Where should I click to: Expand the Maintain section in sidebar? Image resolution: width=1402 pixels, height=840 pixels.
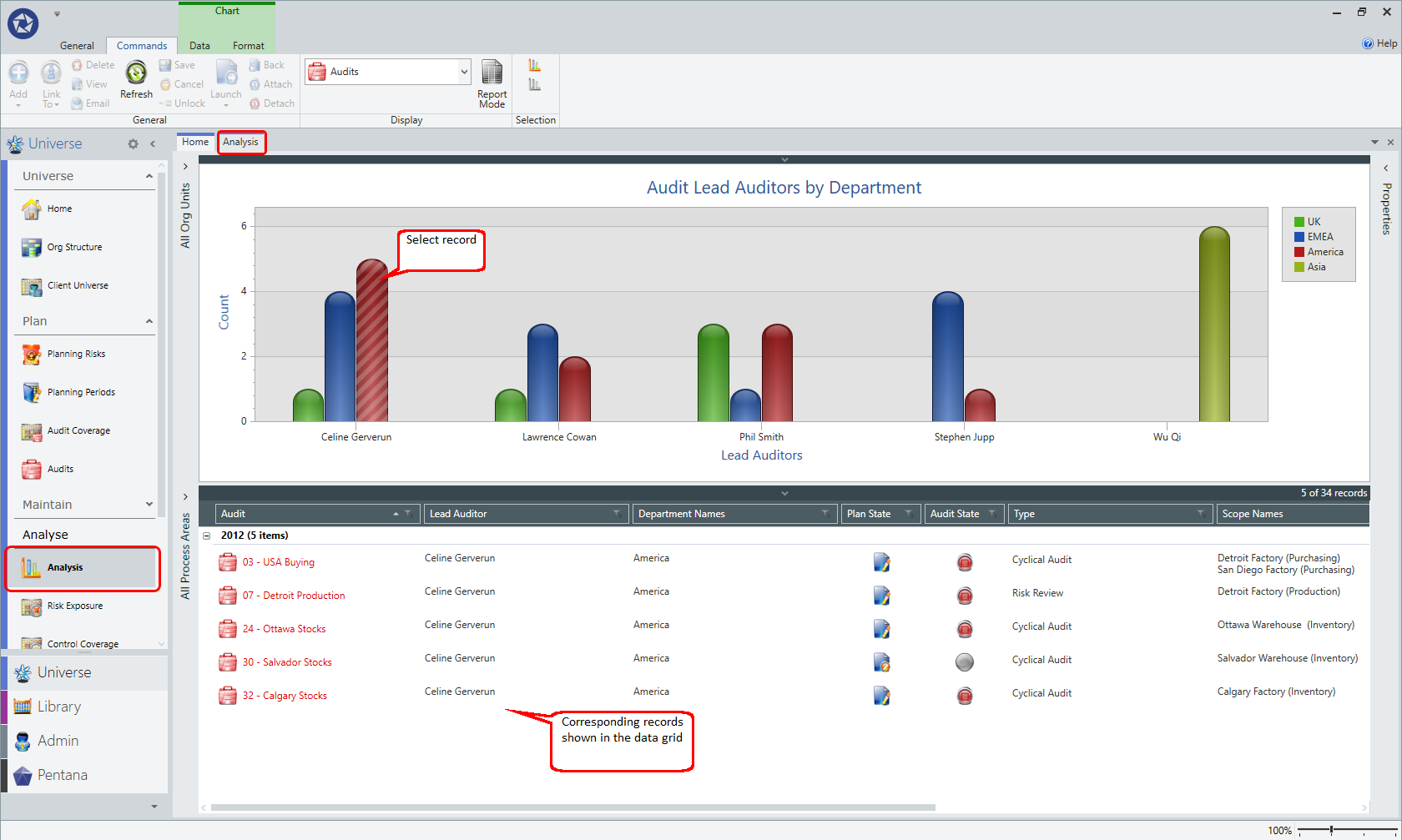click(x=149, y=504)
